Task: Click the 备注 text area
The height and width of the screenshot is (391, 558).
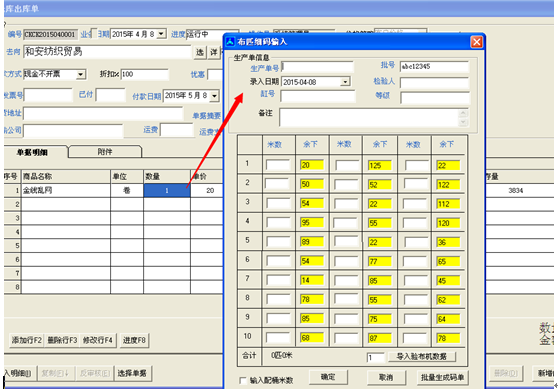Action: 369,117
